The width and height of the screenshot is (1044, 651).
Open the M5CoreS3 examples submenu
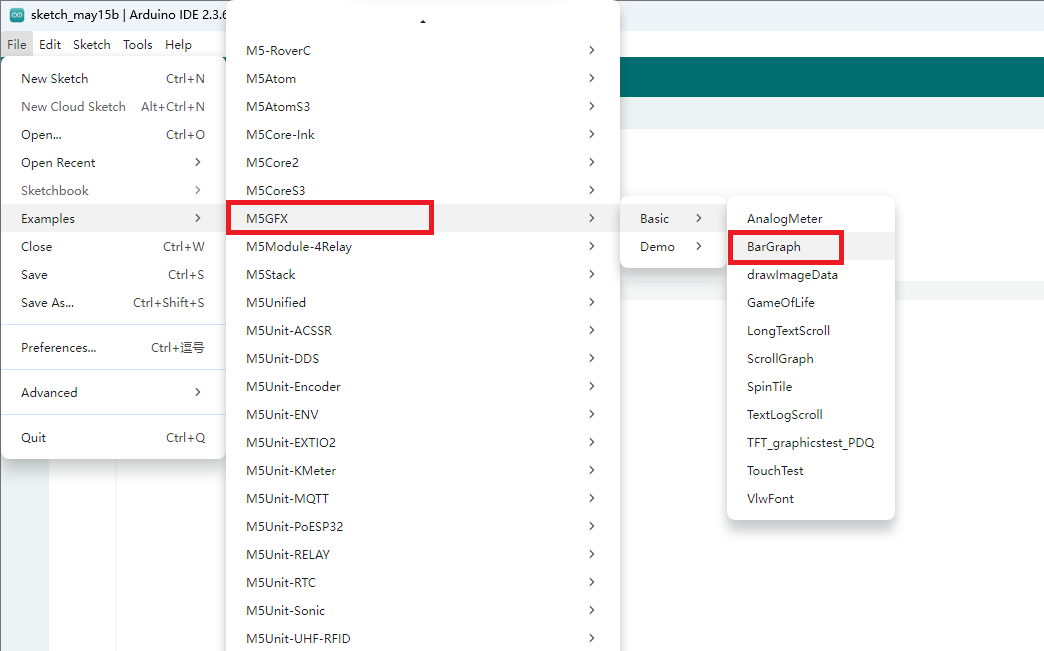coord(423,190)
